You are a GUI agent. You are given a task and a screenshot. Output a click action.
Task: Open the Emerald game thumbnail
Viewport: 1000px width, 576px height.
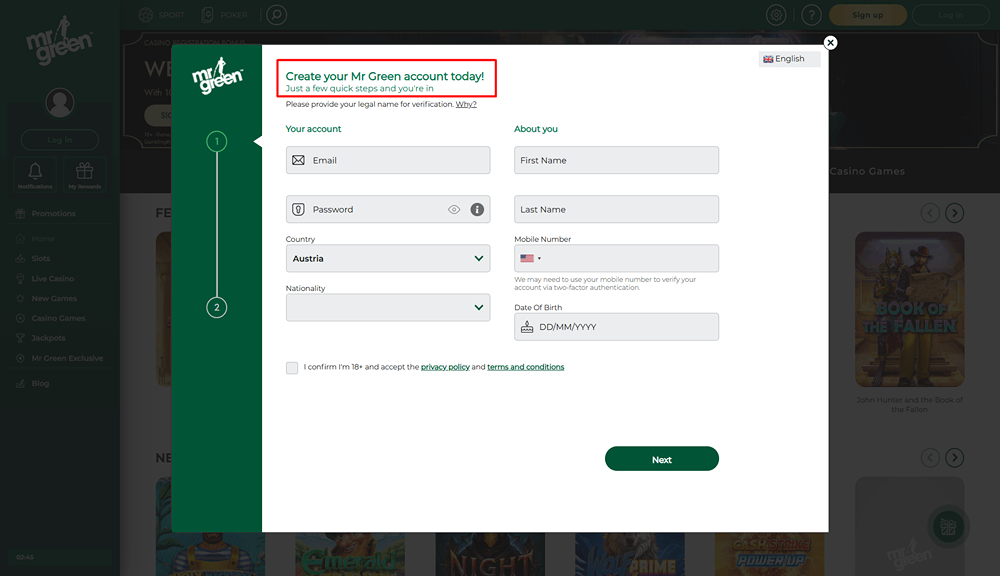coord(350,554)
